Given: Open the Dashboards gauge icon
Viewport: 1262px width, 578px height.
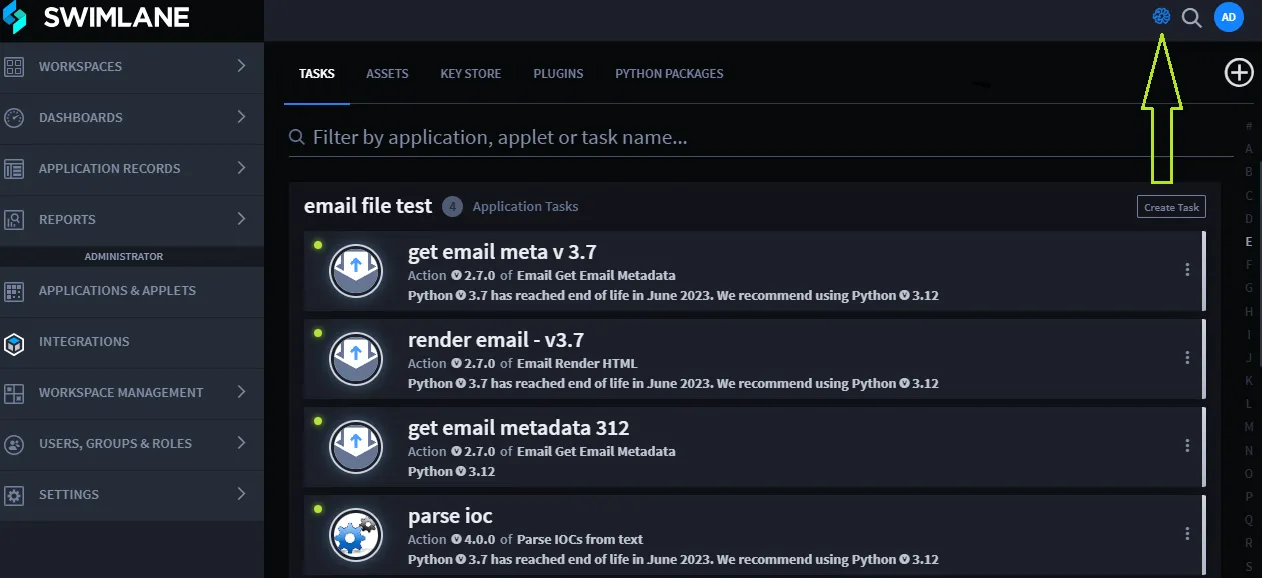Looking at the screenshot, I should click(14, 118).
